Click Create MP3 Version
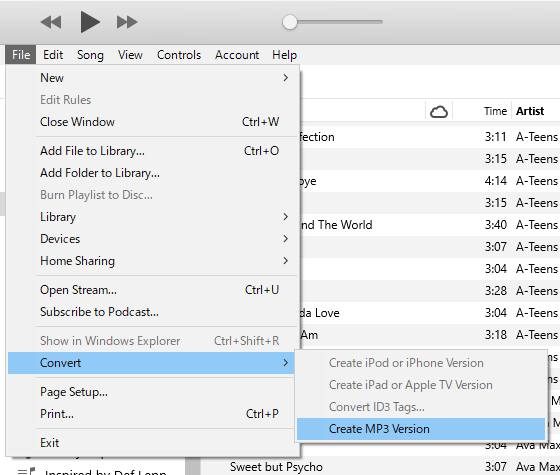The height and width of the screenshot is (475, 560). pyautogui.click(x=421, y=429)
